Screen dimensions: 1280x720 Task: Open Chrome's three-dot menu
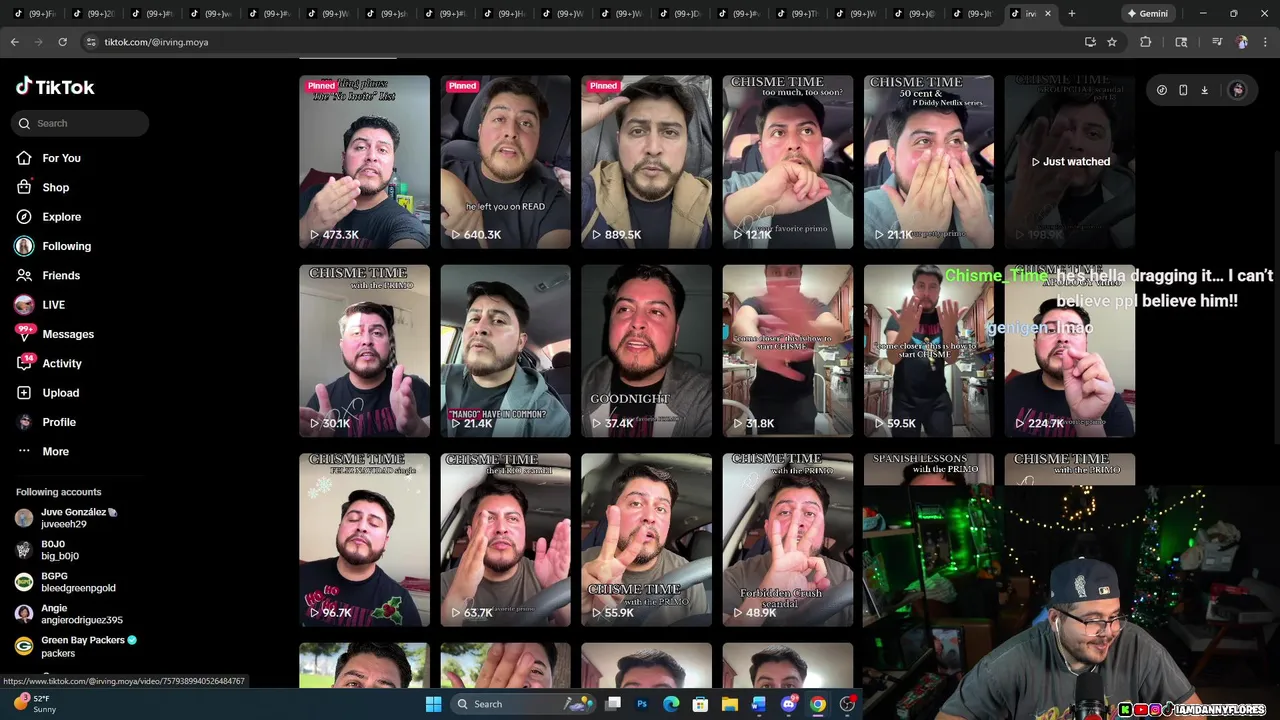pyautogui.click(x=1266, y=42)
